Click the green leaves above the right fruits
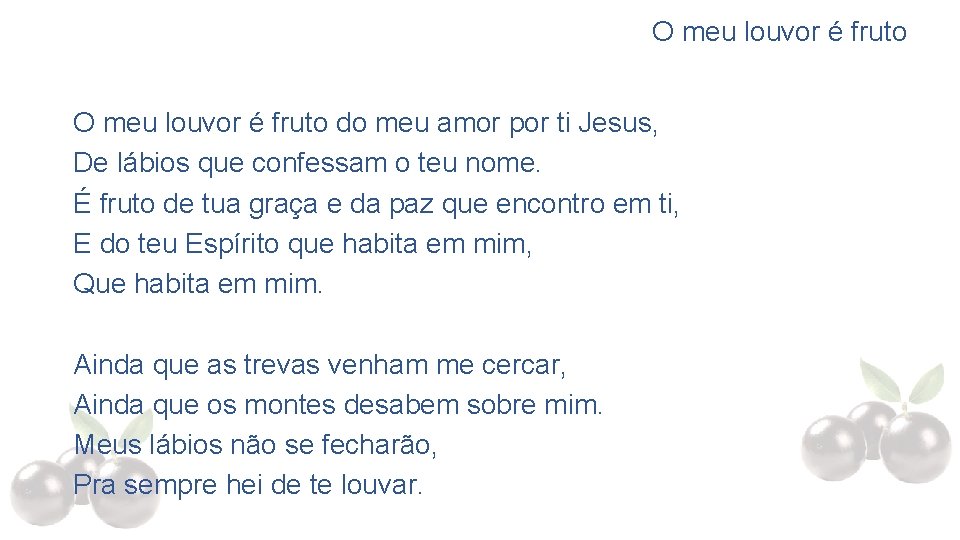This screenshot has width=960, height=540. click(x=901, y=381)
